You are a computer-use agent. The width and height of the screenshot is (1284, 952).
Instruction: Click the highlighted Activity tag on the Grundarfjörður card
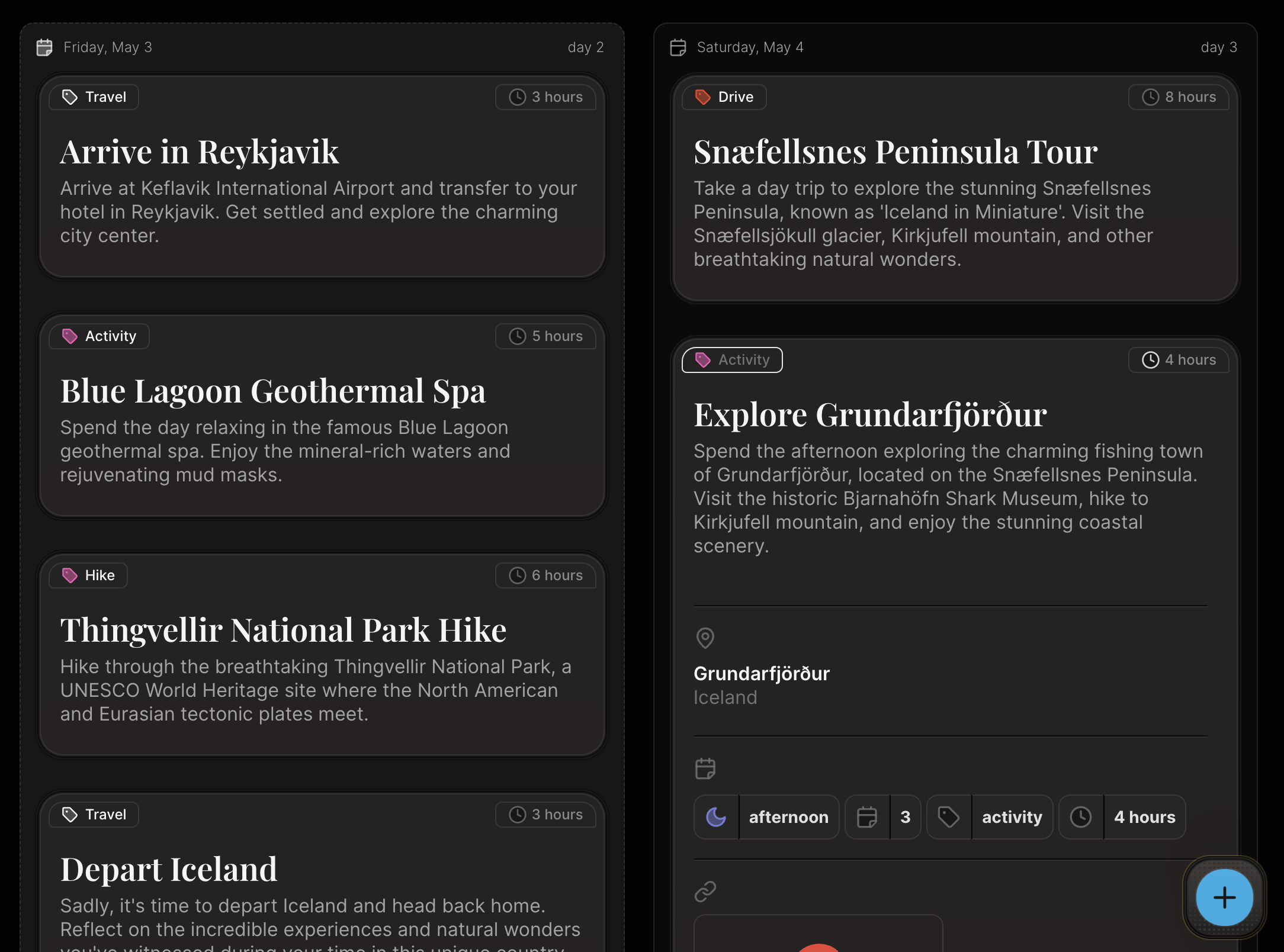pyautogui.click(x=732, y=360)
